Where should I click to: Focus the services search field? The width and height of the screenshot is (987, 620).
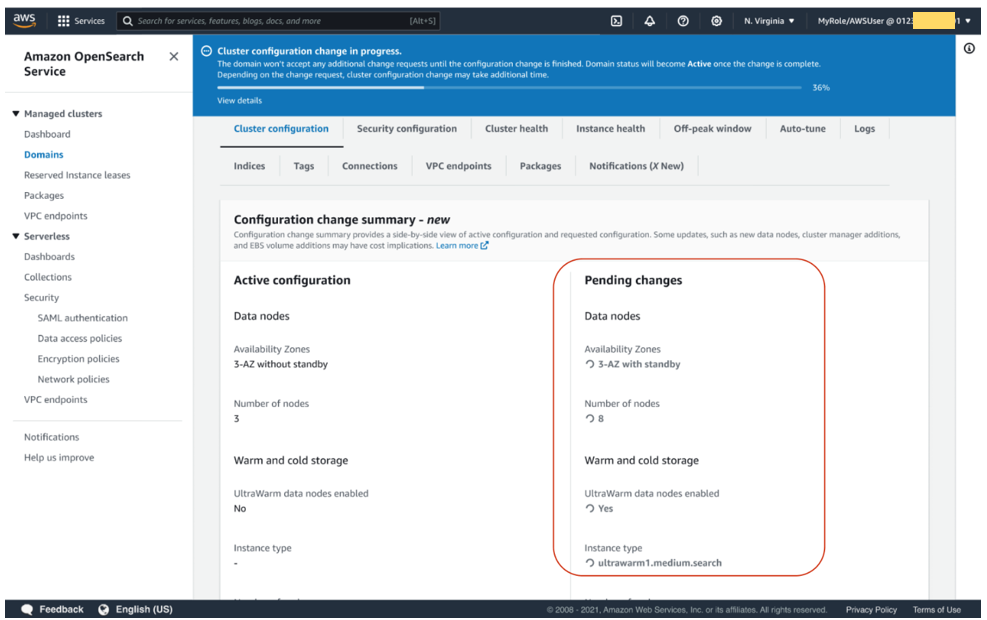click(x=278, y=21)
